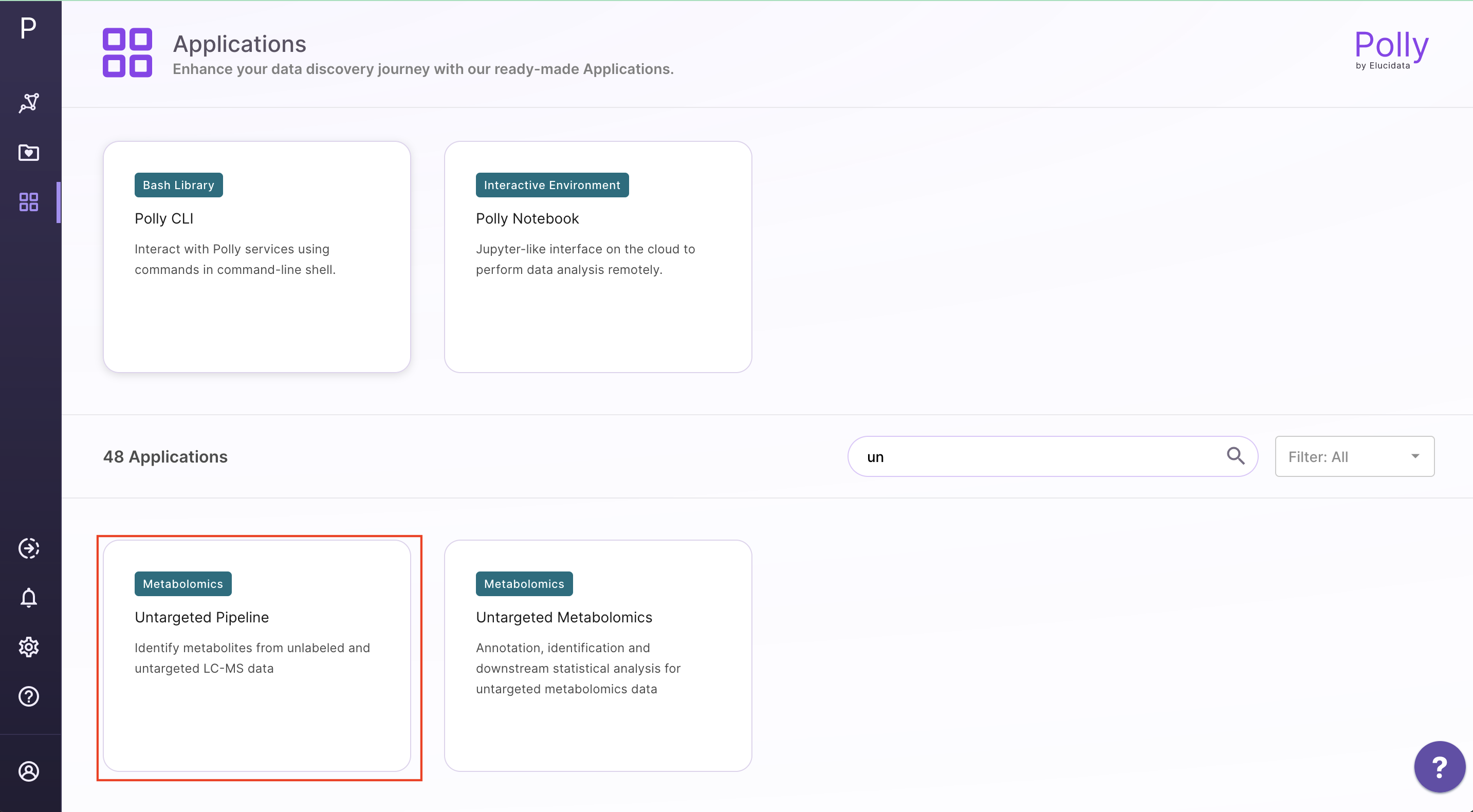The image size is (1473, 812).
Task: Open the user profile icon
Action: point(29,771)
